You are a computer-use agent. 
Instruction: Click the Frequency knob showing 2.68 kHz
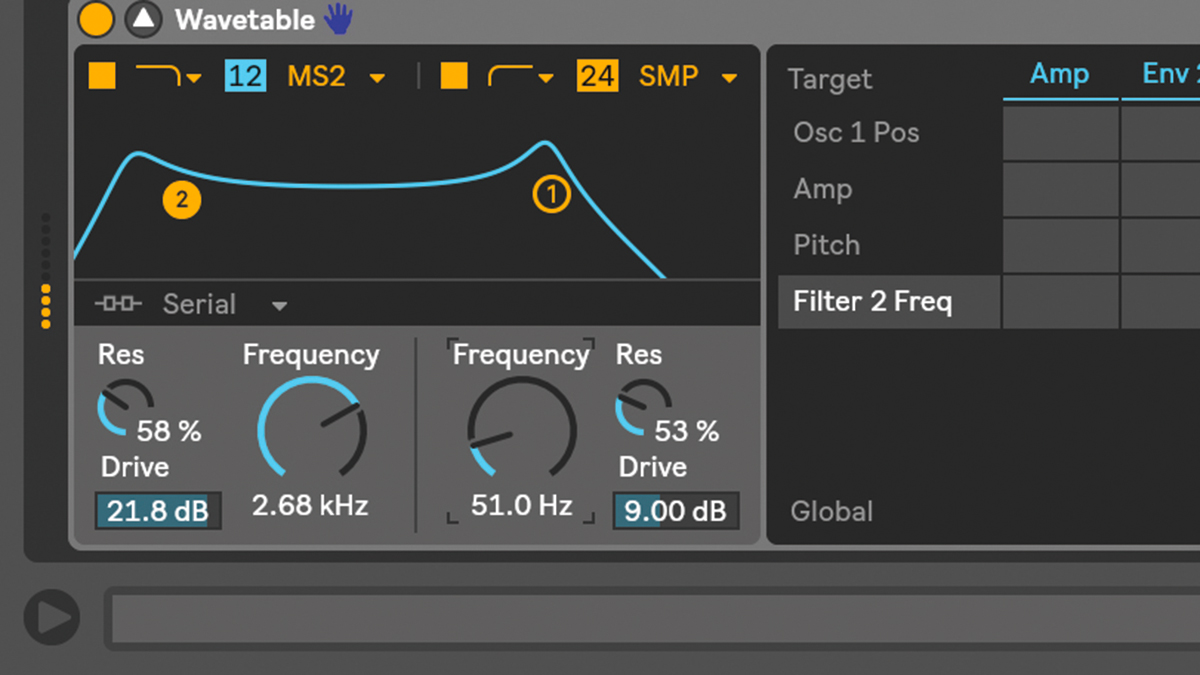311,427
